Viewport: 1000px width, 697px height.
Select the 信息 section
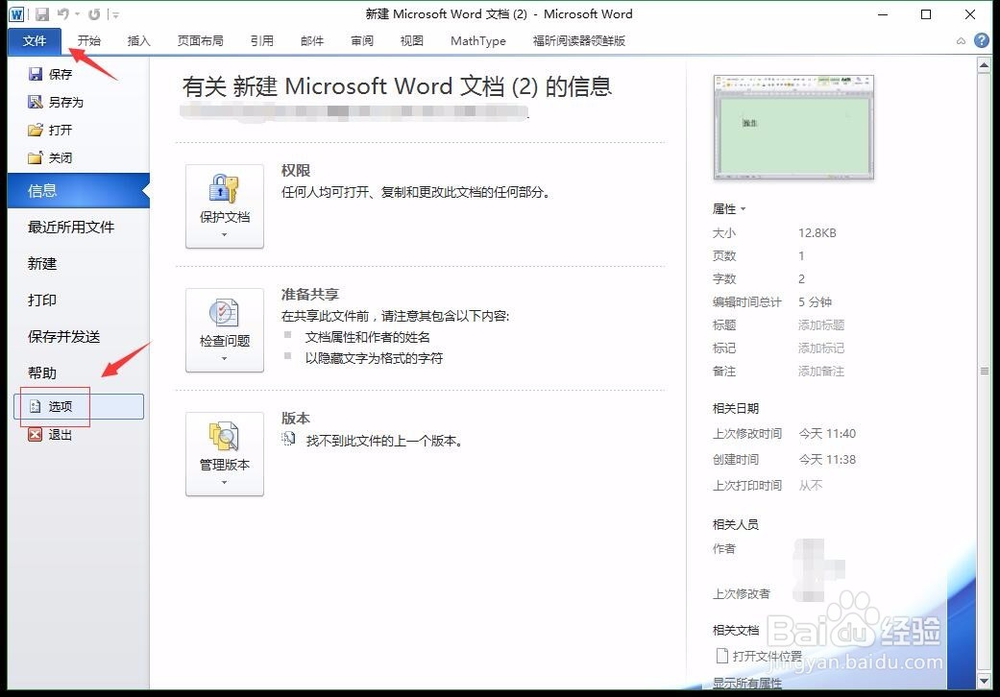click(x=78, y=191)
